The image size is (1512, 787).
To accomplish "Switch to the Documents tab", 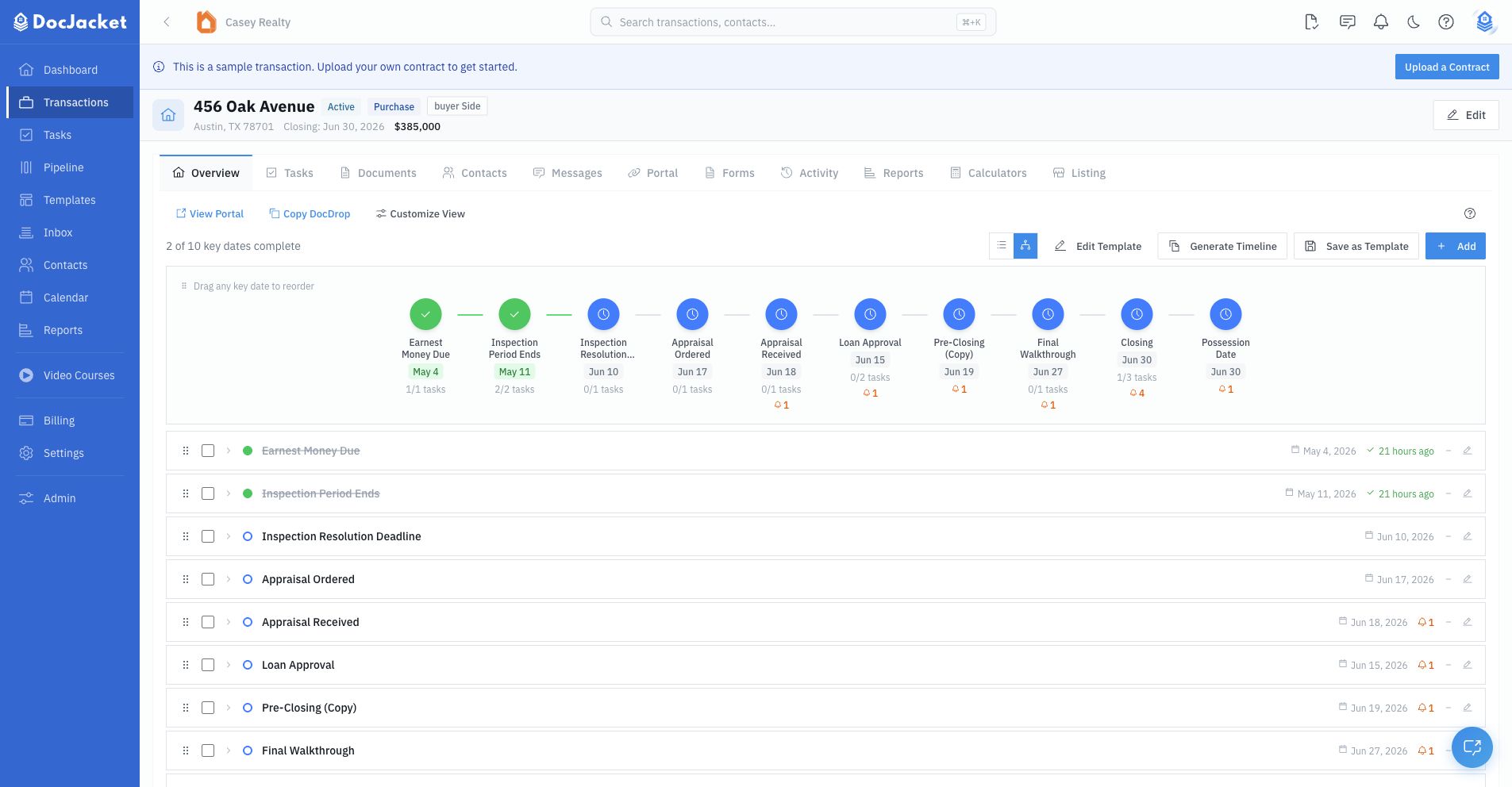I will [378, 173].
